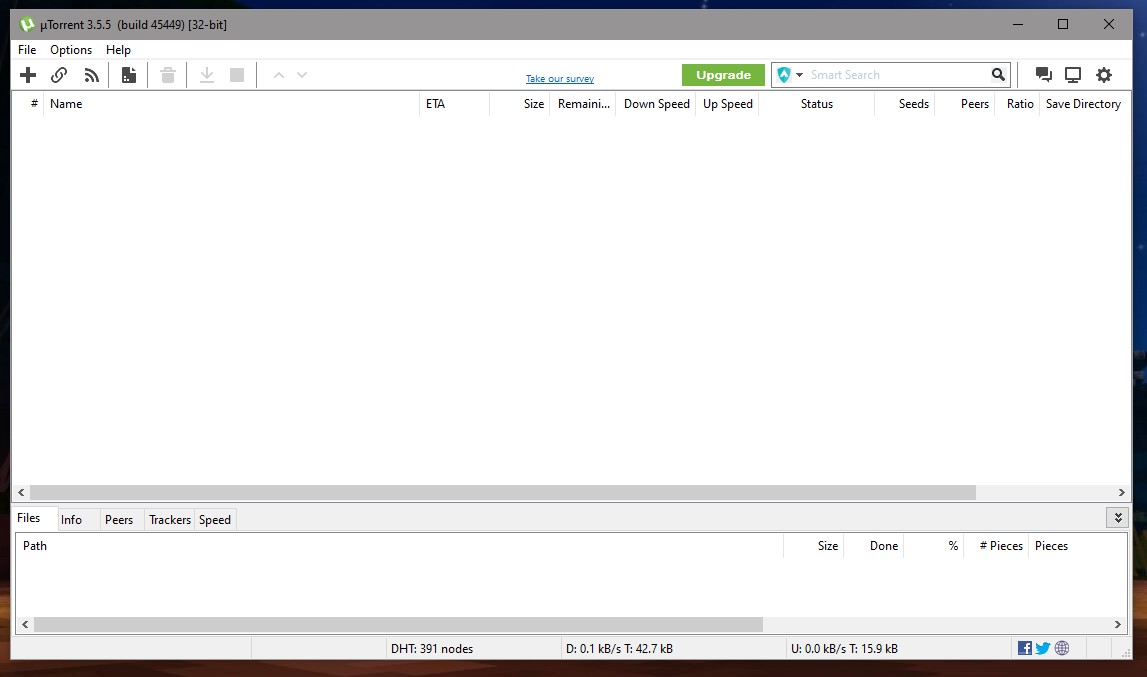
Task: Click the Add Torrent plus icon
Action: pyautogui.click(x=28, y=75)
